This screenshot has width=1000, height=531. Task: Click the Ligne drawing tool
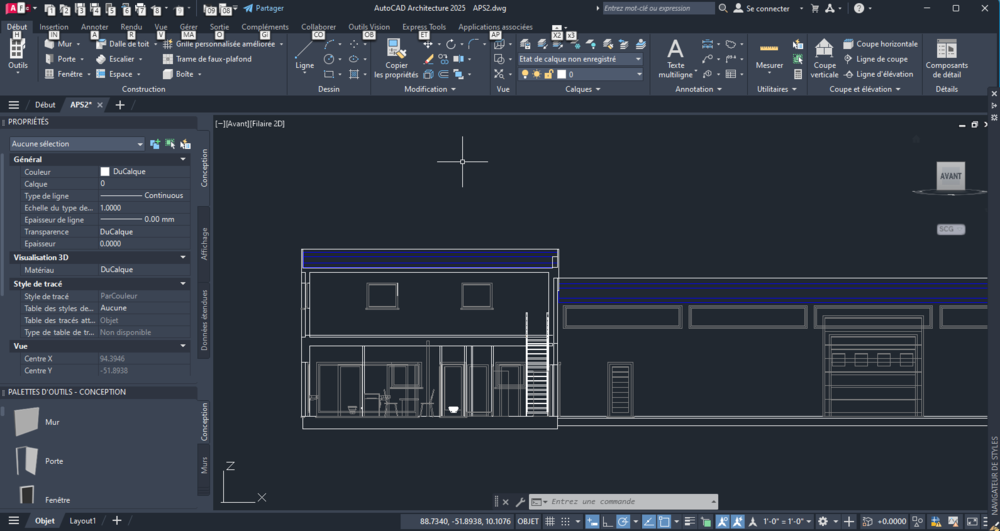pos(304,55)
